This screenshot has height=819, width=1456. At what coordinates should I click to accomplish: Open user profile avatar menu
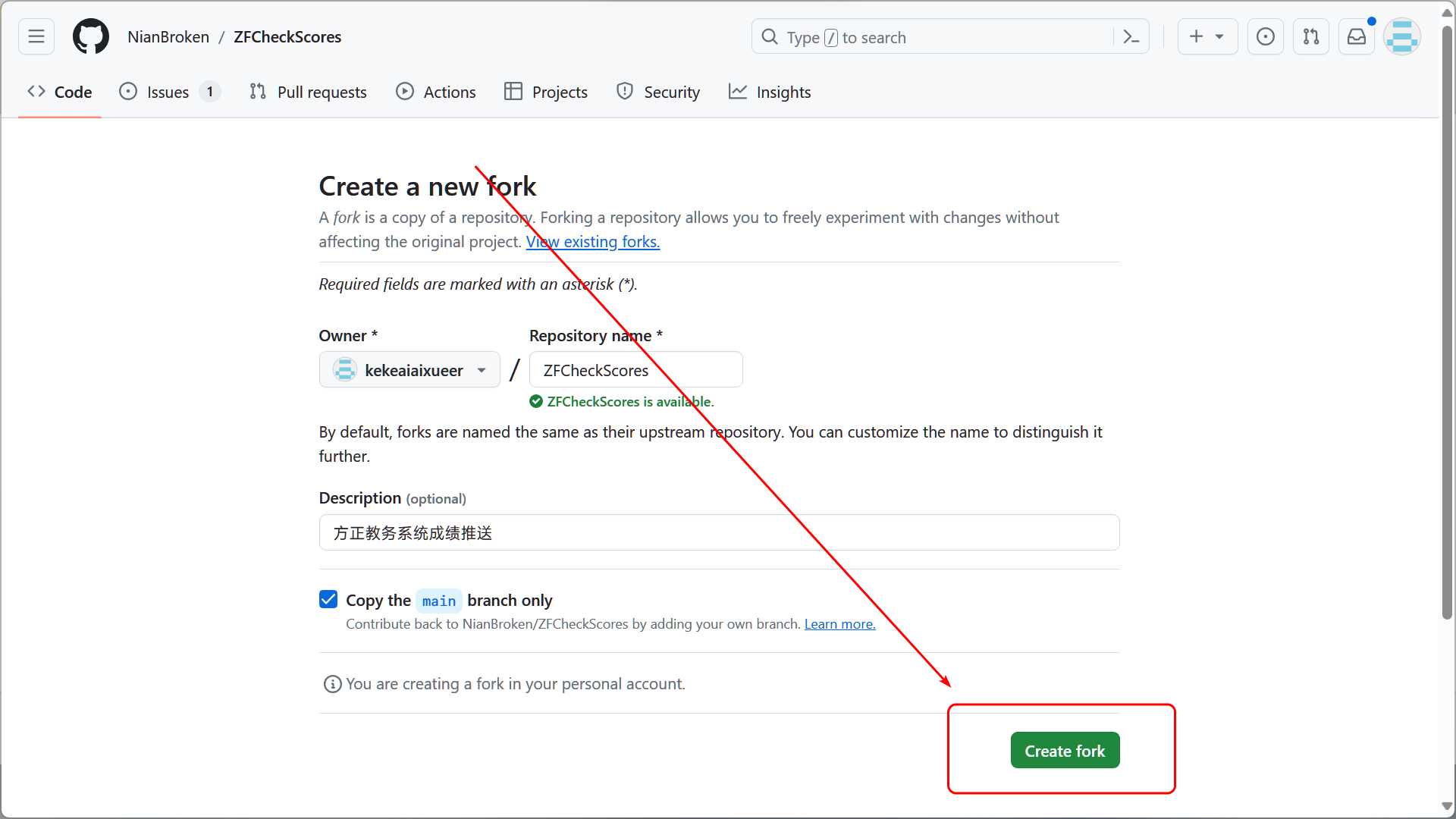(1402, 36)
